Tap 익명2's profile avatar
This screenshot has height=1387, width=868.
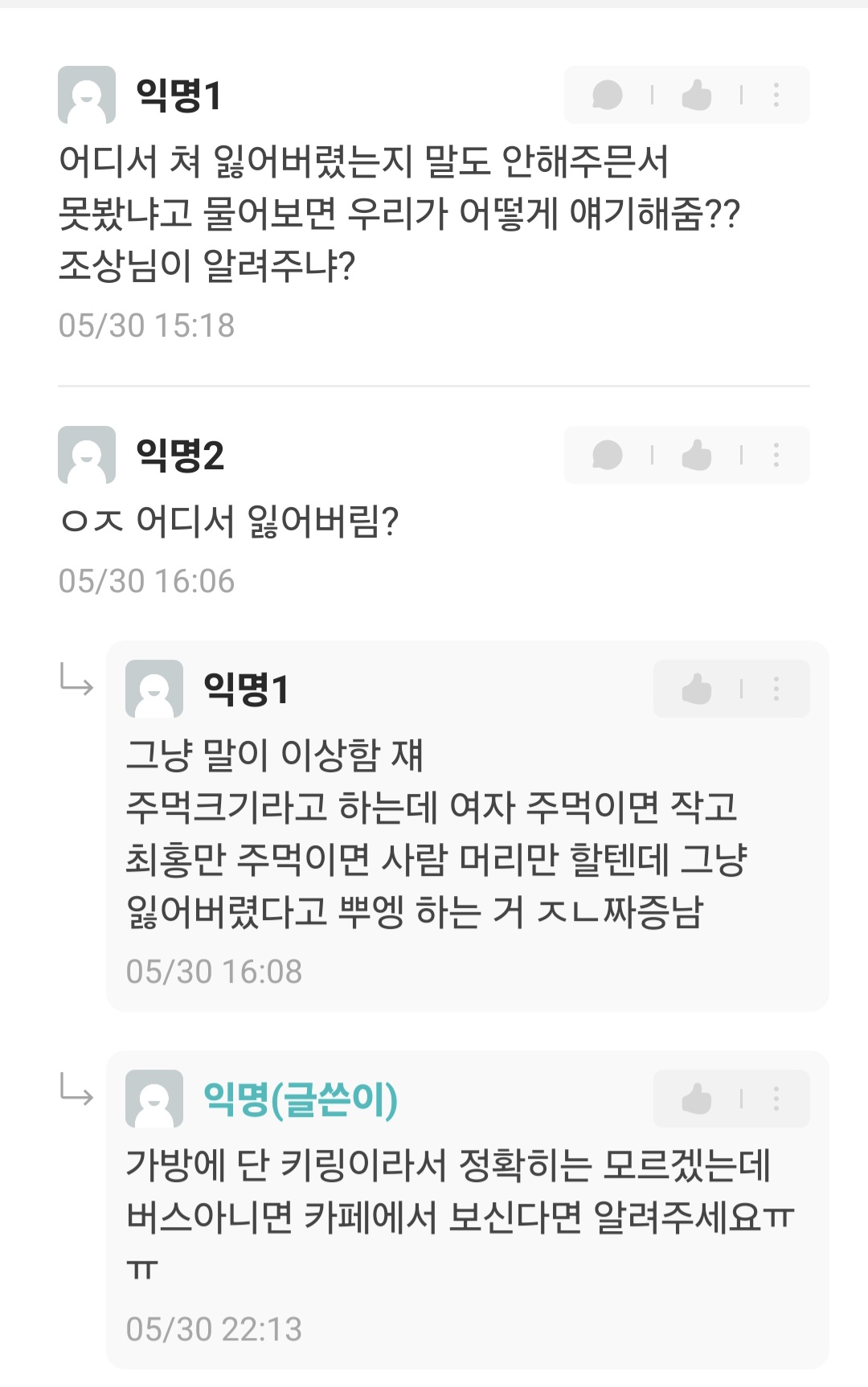click(x=87, y=455)
